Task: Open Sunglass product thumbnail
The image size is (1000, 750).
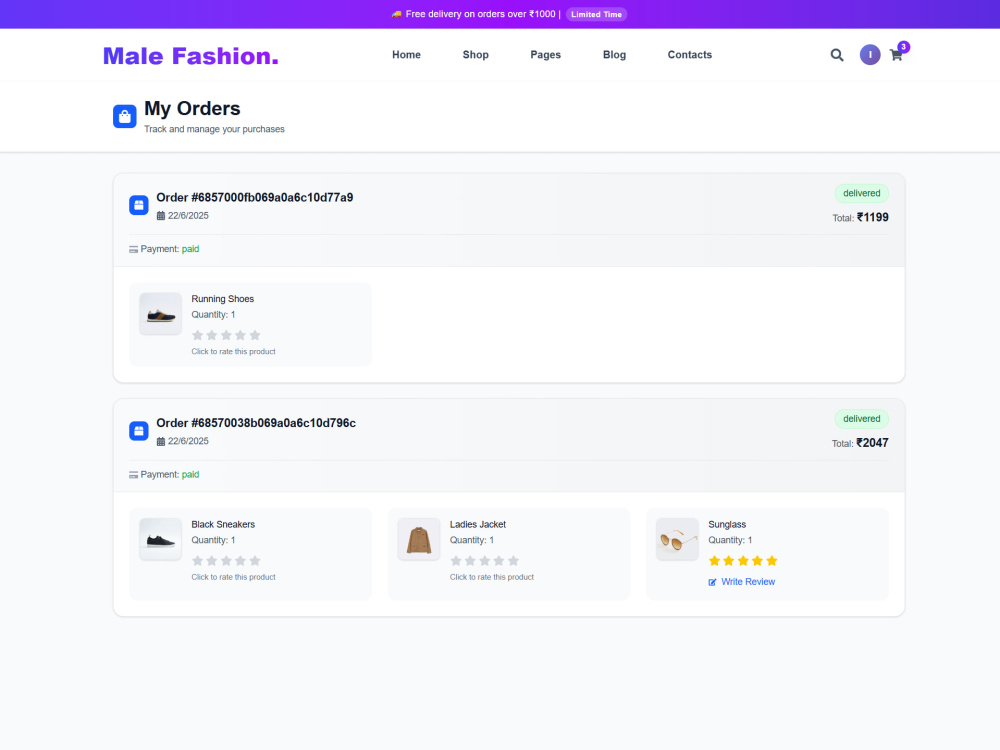Action: pos(677,540)
